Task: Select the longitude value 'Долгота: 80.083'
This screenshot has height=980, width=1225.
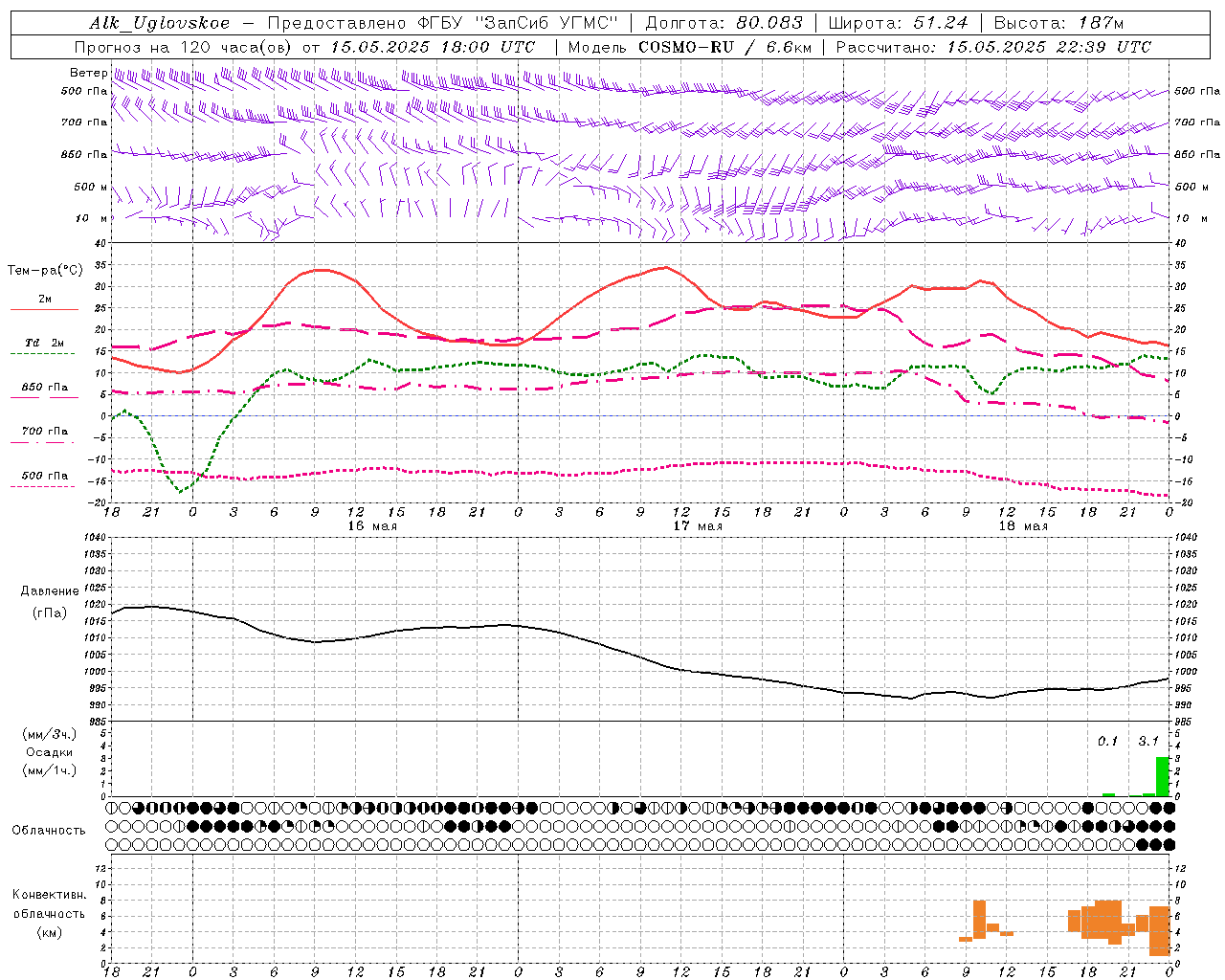Action: pos(724,23)
